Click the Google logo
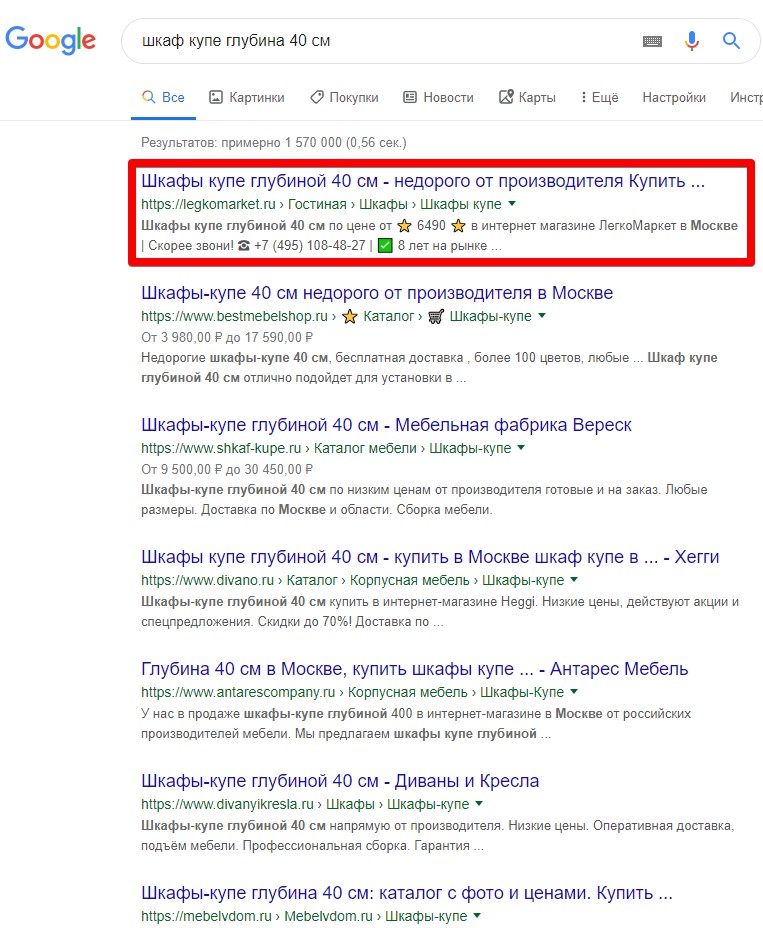The image size is (763, 928). pyautogui.click(x=50, y=40)
